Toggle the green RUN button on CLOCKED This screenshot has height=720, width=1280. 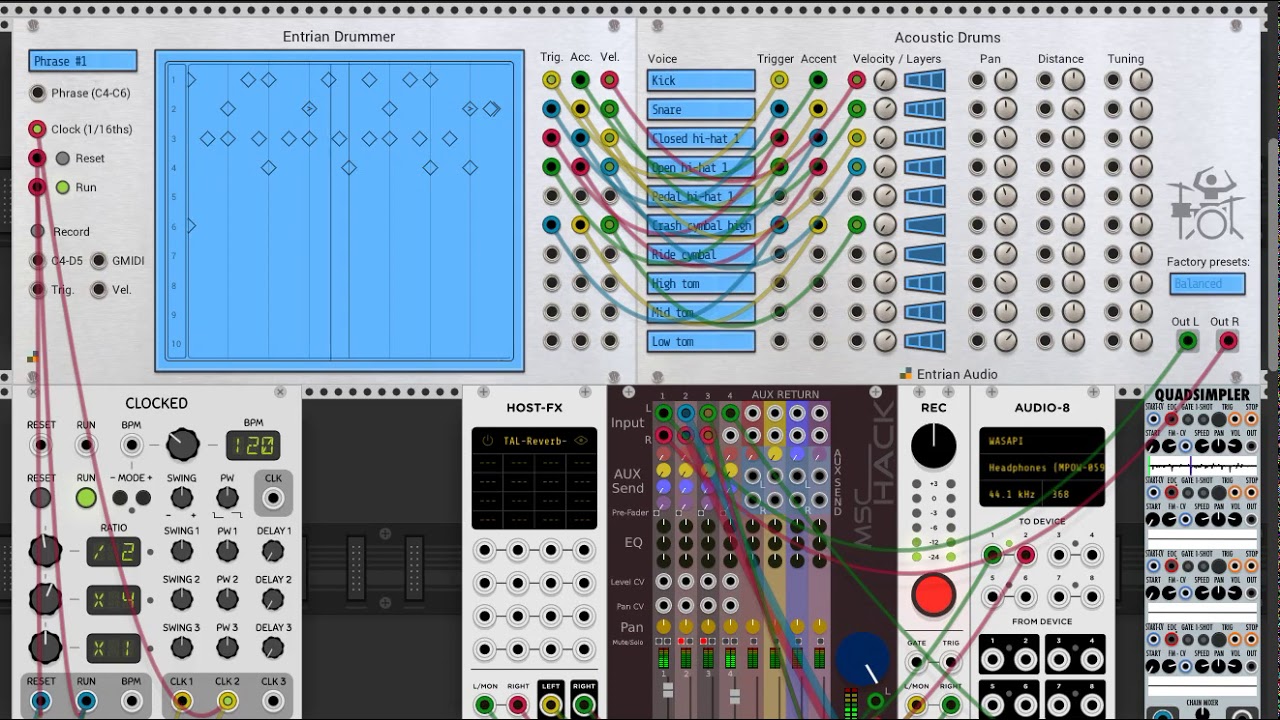pyautogui.click(x=86, y=498)
